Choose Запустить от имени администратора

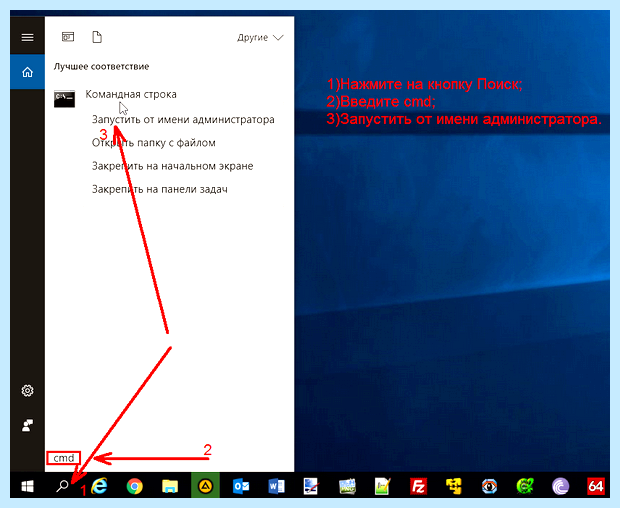point(183,119)
